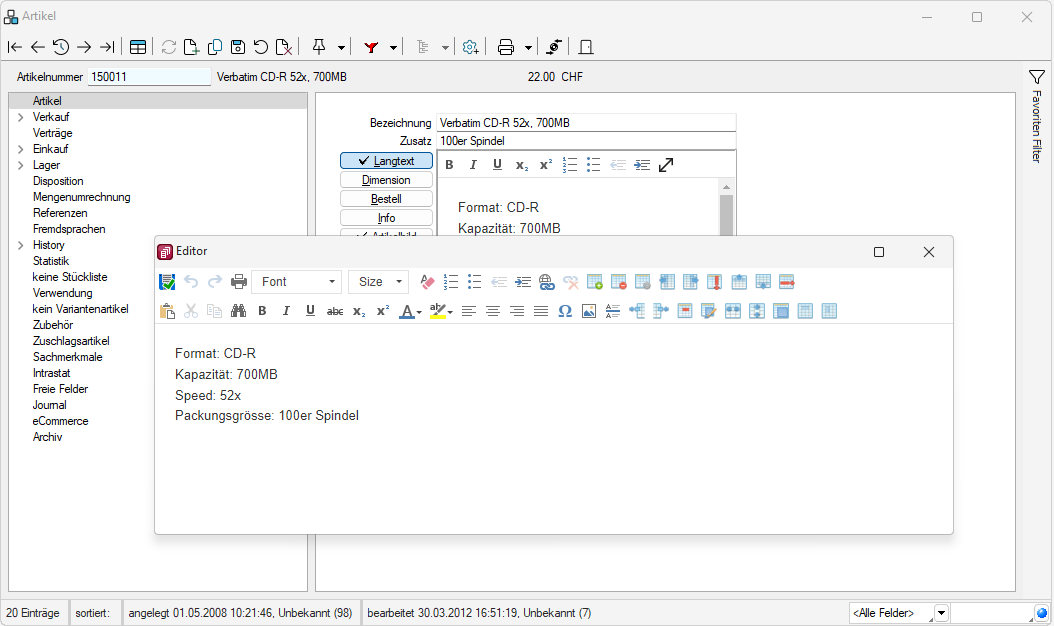Toggle bold in the Langtext inline toolbar
The image size is (1054, 626).
[x=449, y=165]
